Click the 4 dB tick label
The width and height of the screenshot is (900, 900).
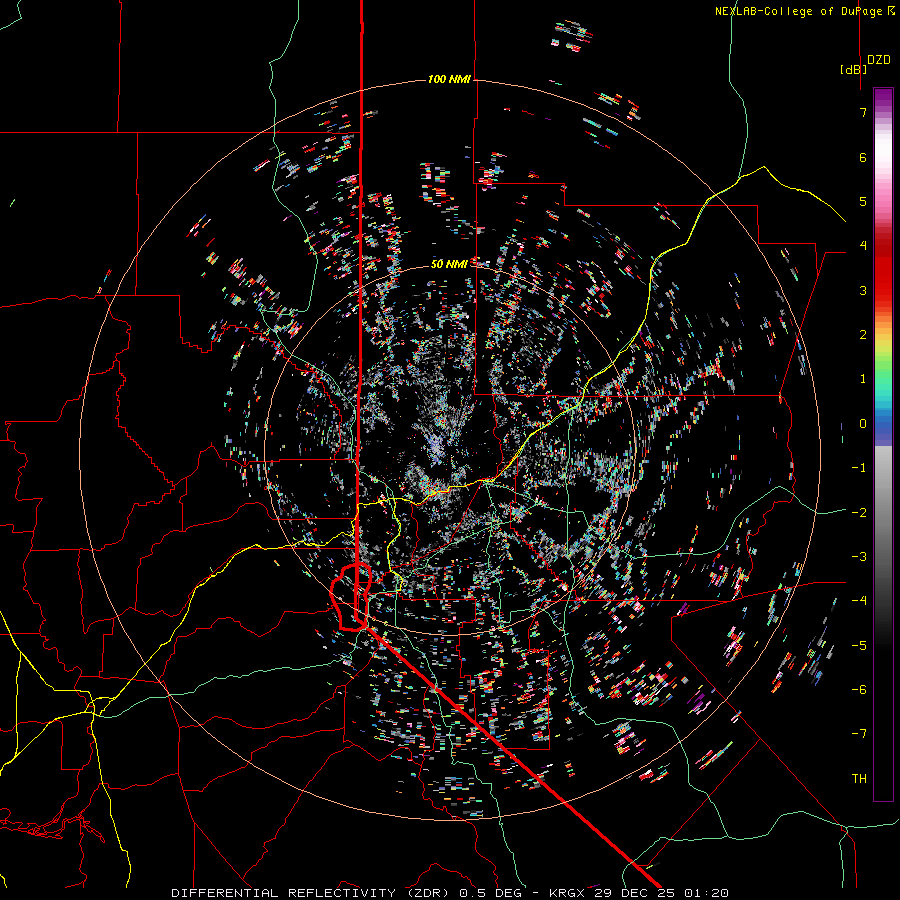point(863,246)
